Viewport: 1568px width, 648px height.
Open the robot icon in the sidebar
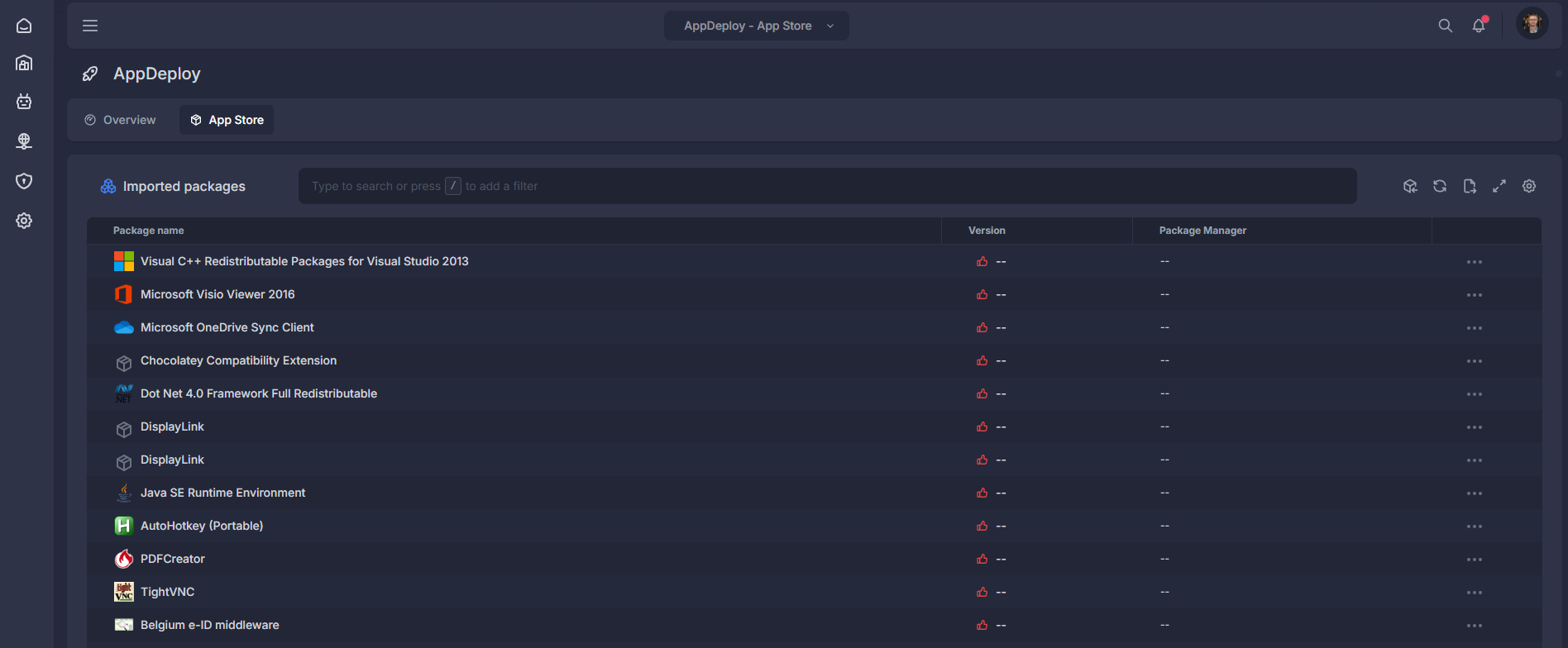click(x=24, y=102)
